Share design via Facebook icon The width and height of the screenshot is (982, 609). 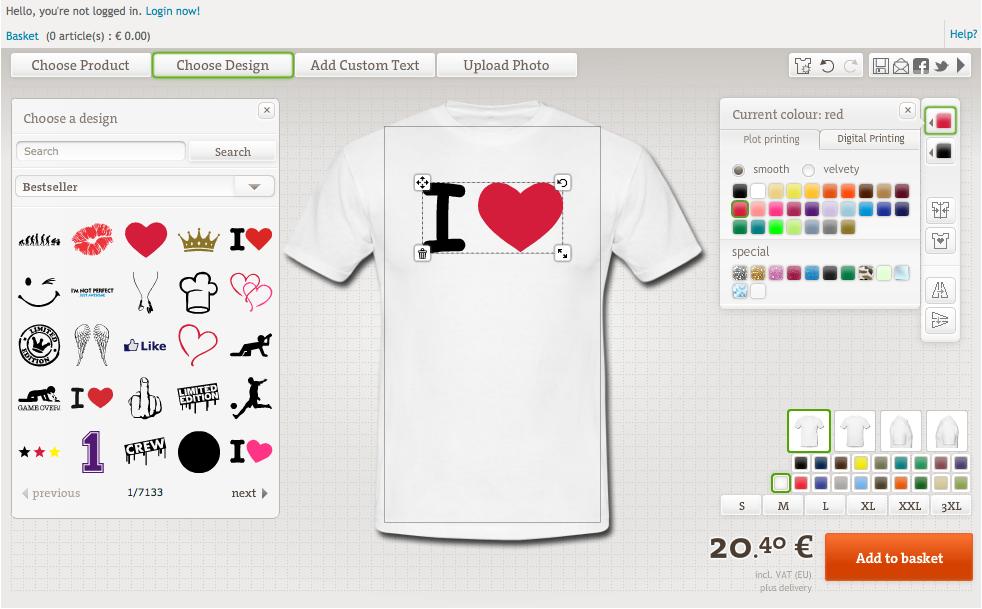coord(921,66)
